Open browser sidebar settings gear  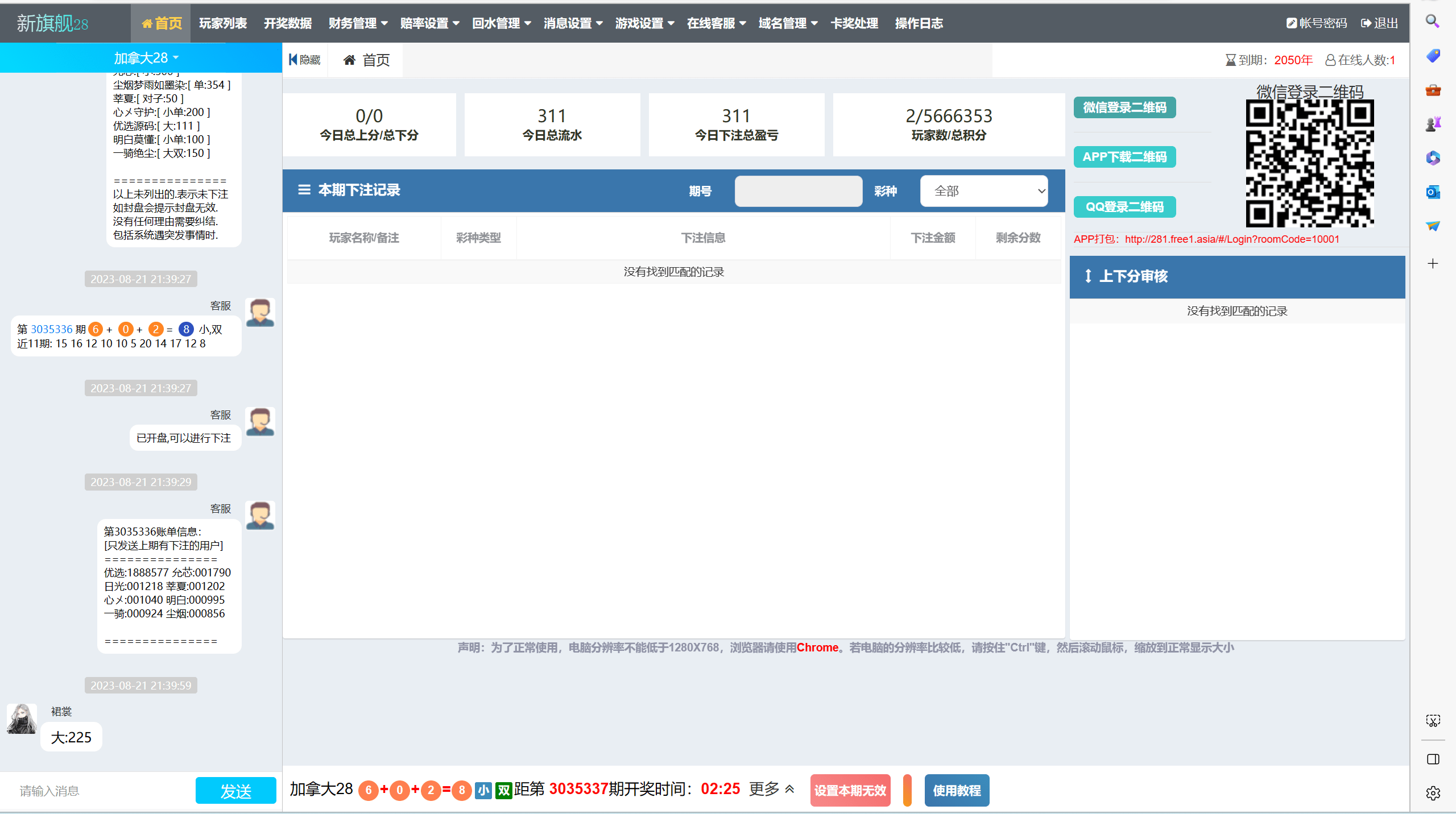click(1433, 793)
